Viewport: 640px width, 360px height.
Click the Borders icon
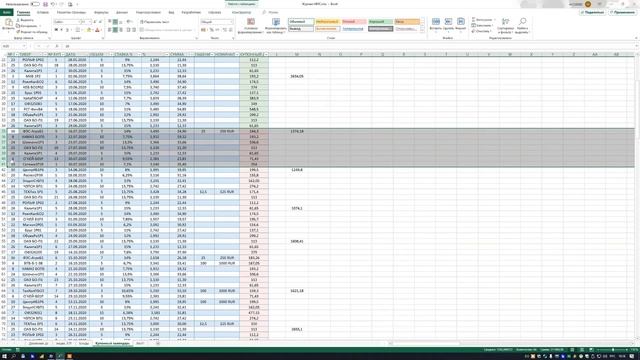coord(78,30)
